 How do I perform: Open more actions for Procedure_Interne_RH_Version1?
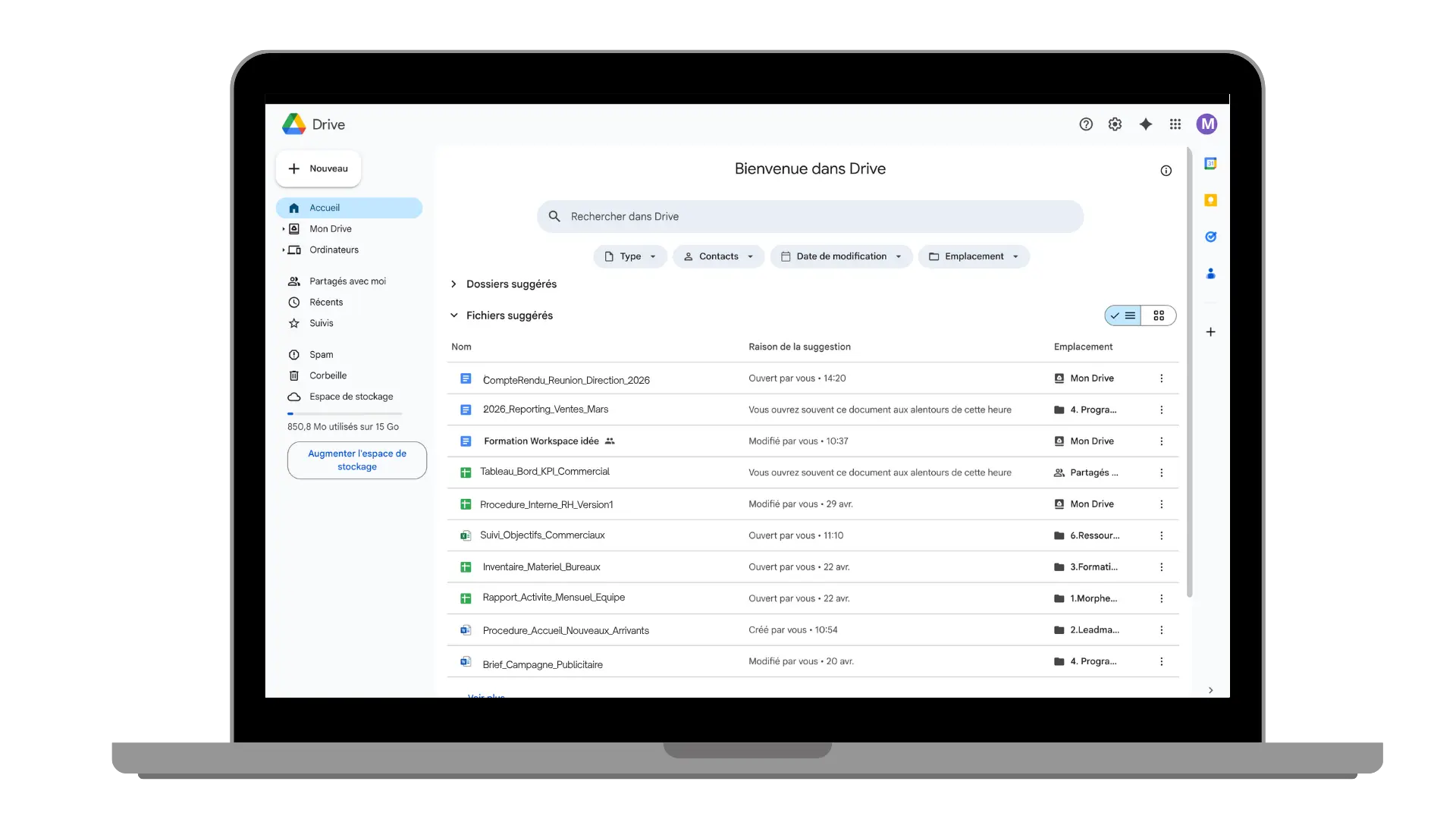(1161, 504)
